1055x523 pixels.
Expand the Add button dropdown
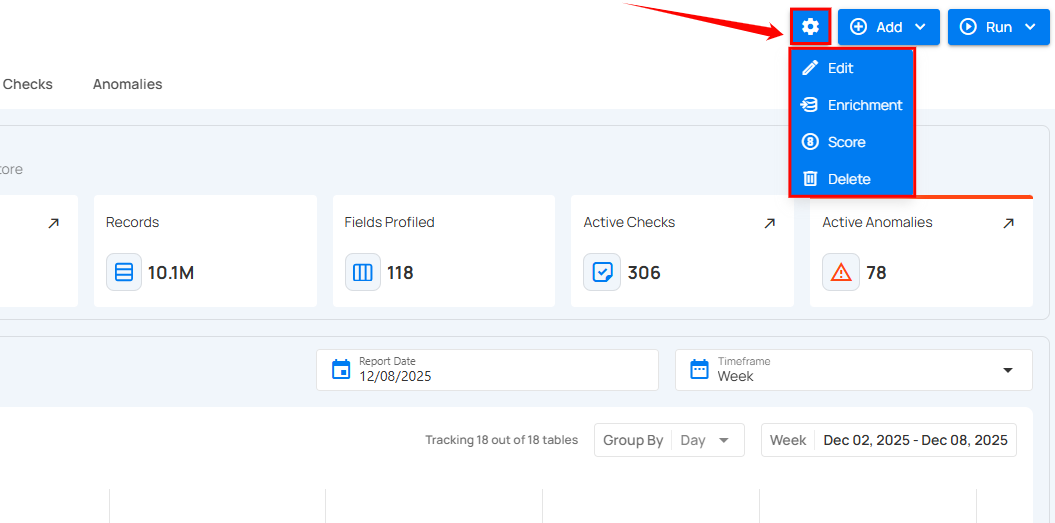[x=888, y=27]
